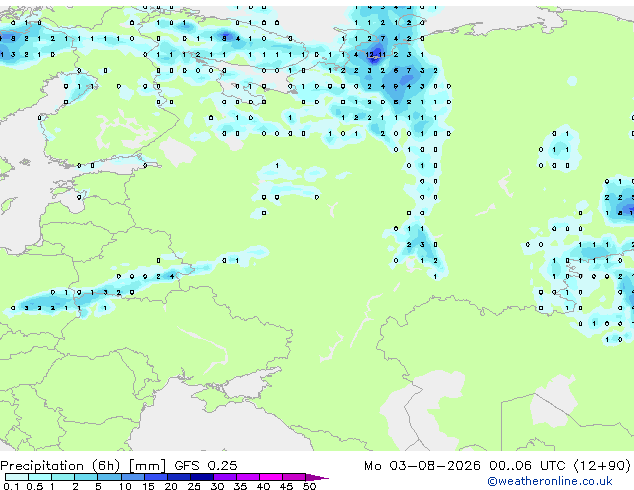Click the above-50 mm arrow tip of legend
634x490 pixels.
(x=317, y=477)
